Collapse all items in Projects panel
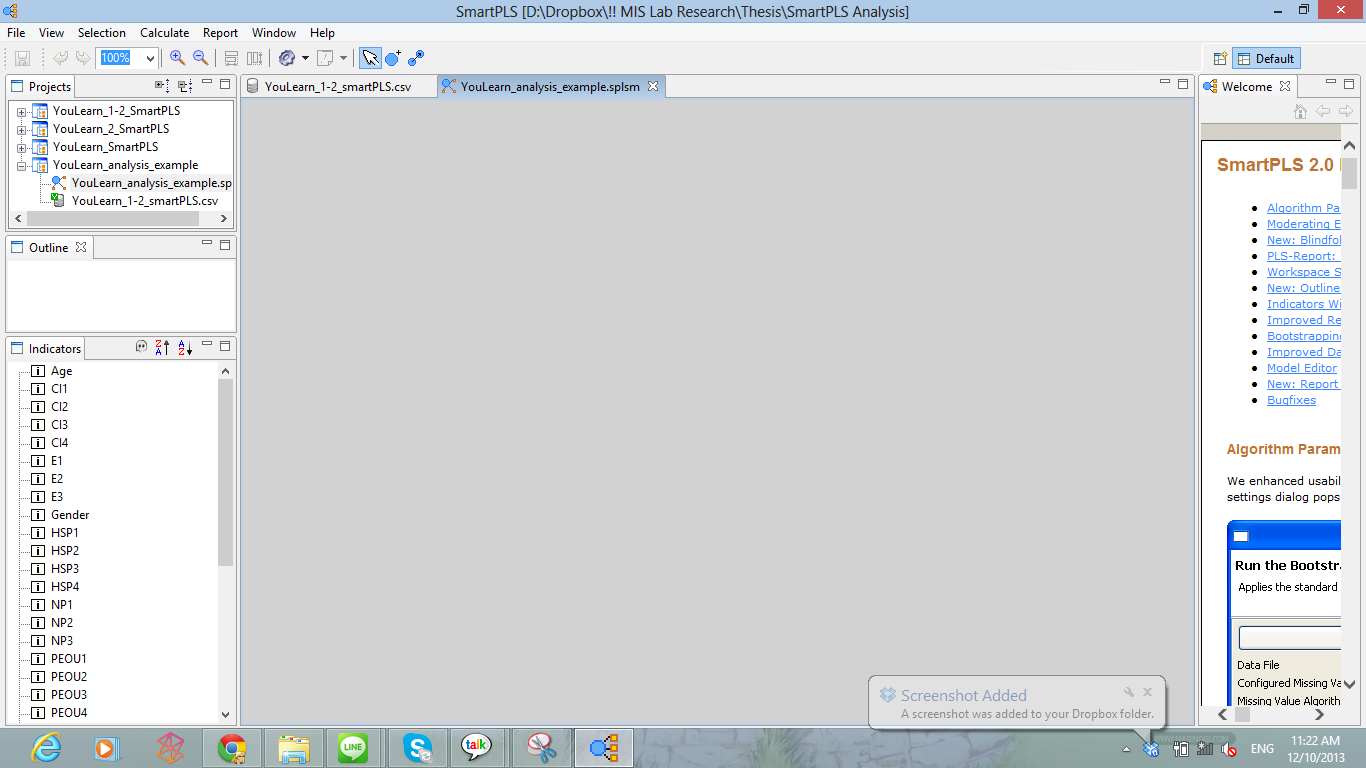 (x=185, y=86)
